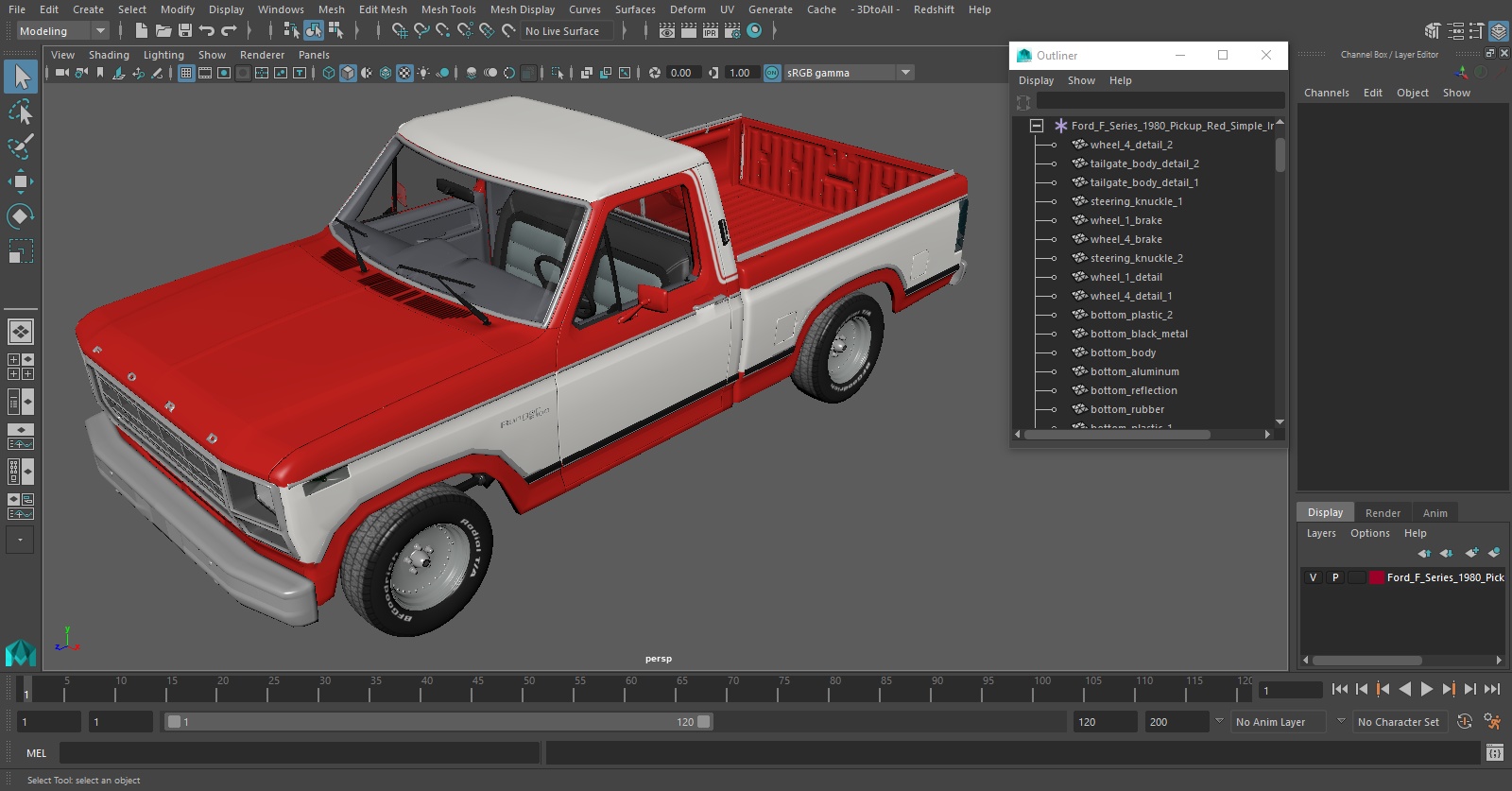
Task: Save the scene with the floppy disk icon
Action: [185, 31]
